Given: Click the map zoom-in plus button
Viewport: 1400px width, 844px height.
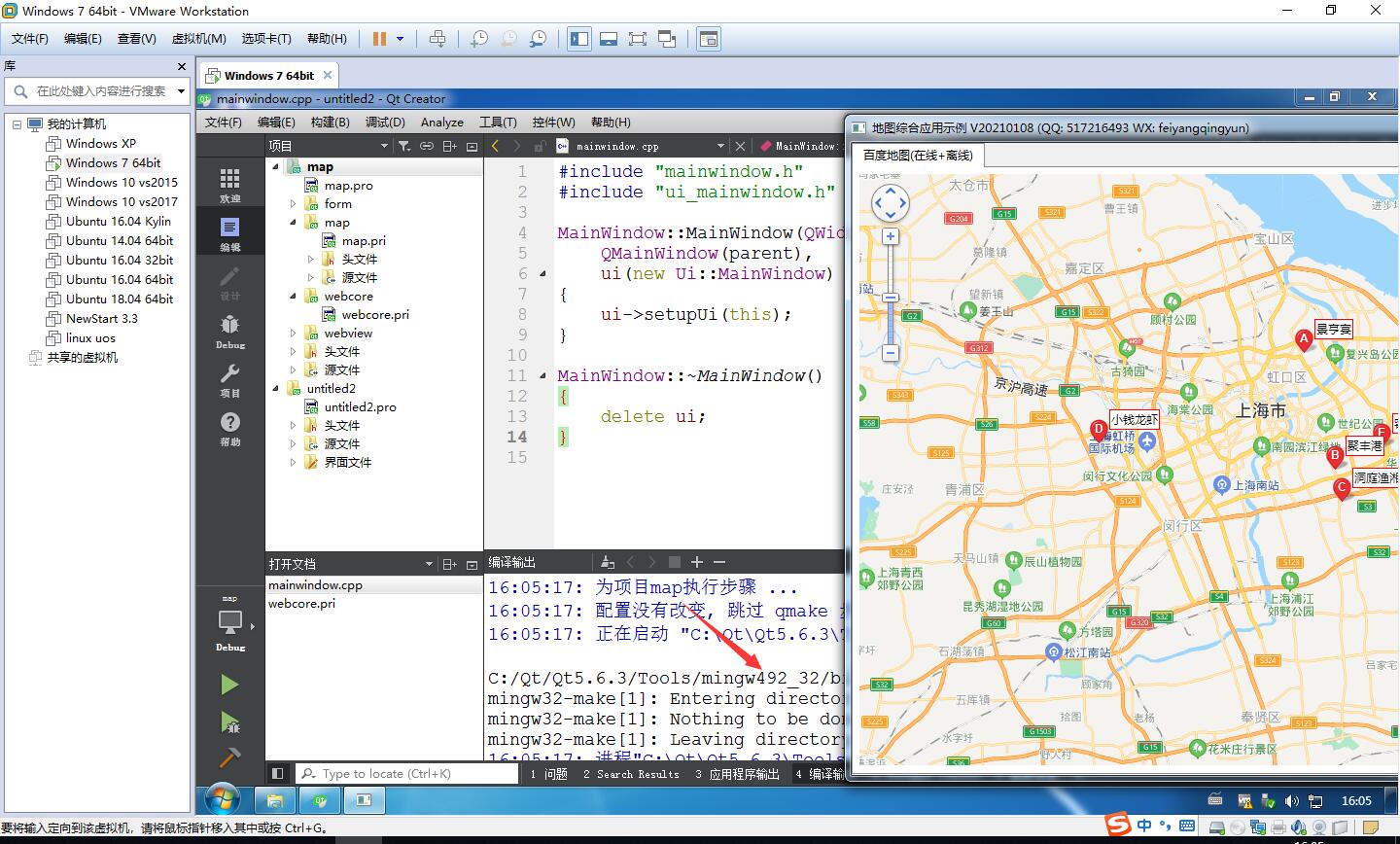Looking at the screenshot, I should (x=891, y=236).
